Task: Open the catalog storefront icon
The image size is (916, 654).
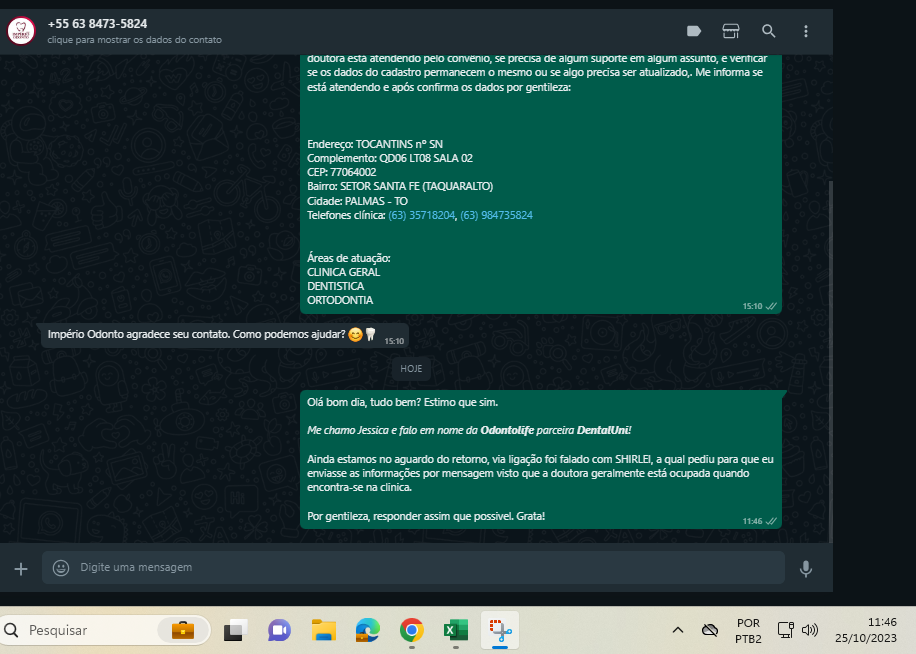Action: click(x=731, y=31)
